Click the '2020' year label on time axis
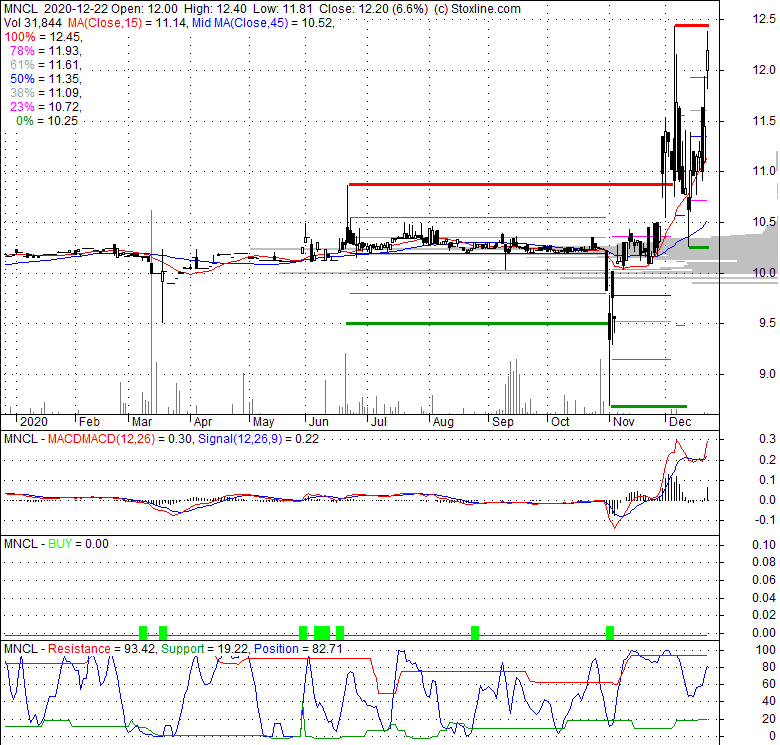This screenshot has width=780, height=745. 34,422
